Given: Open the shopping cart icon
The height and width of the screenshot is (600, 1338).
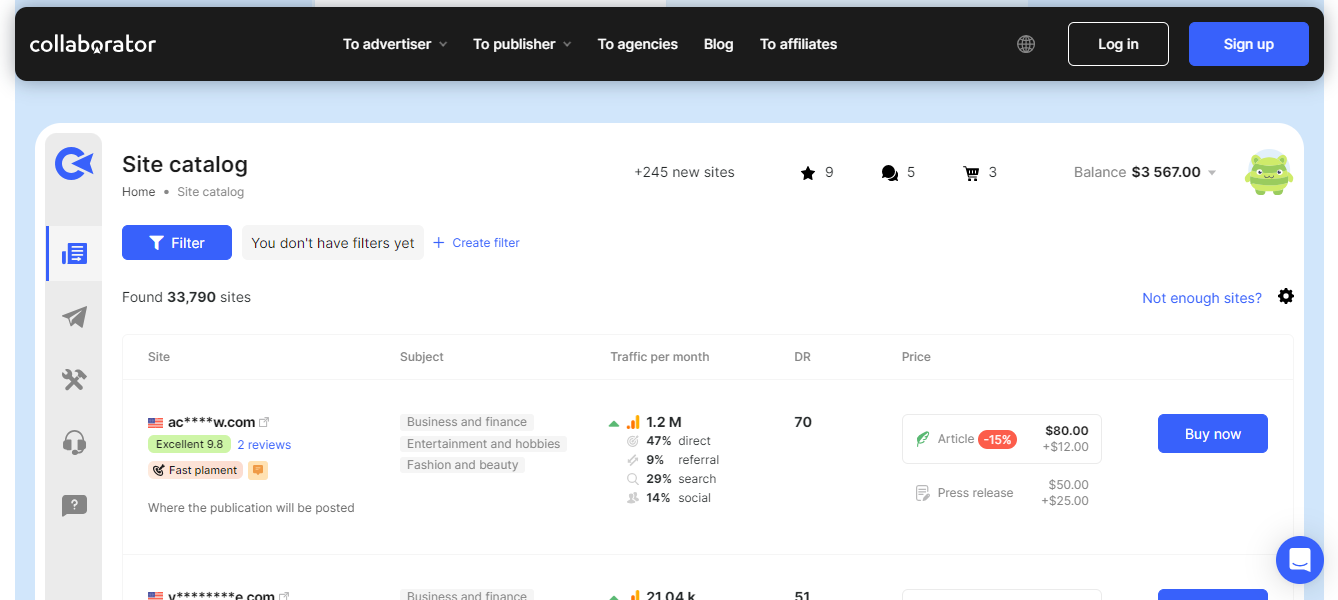Looking at the screenshot, I should 971,173.
